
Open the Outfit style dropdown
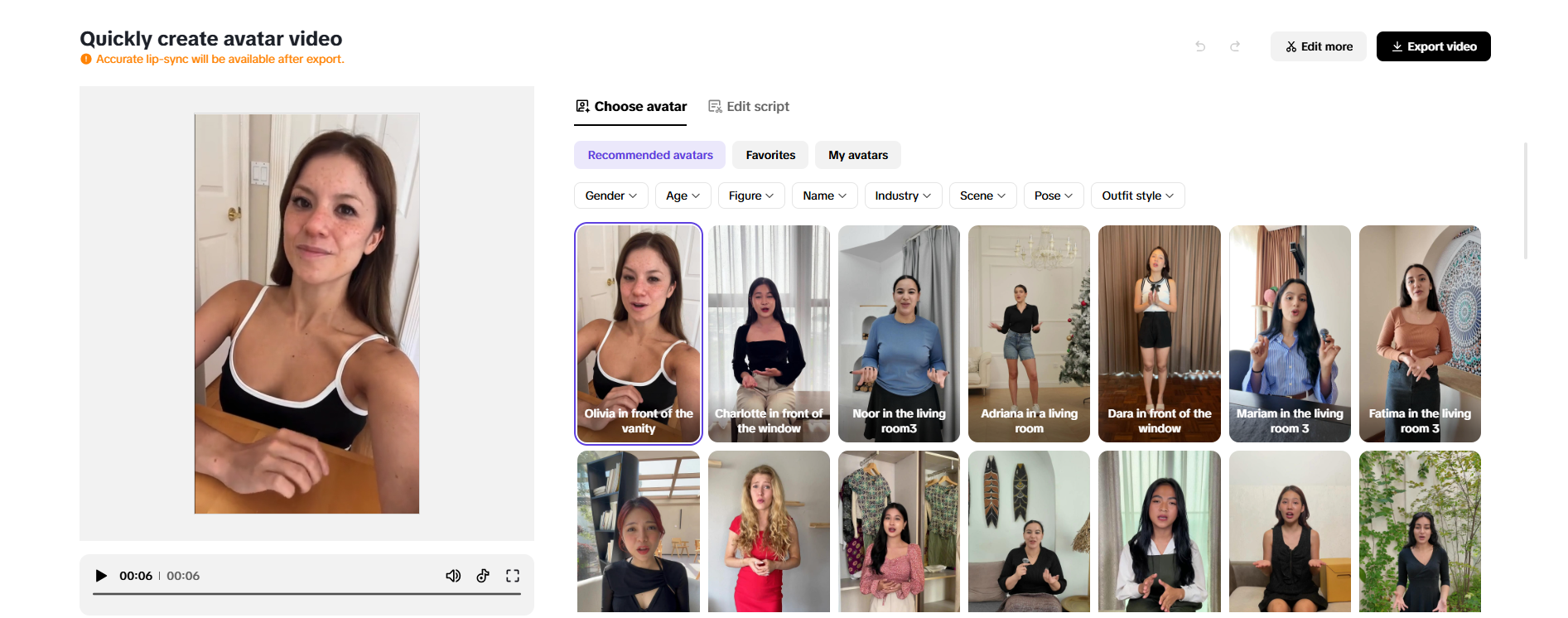click(1138, 196)
